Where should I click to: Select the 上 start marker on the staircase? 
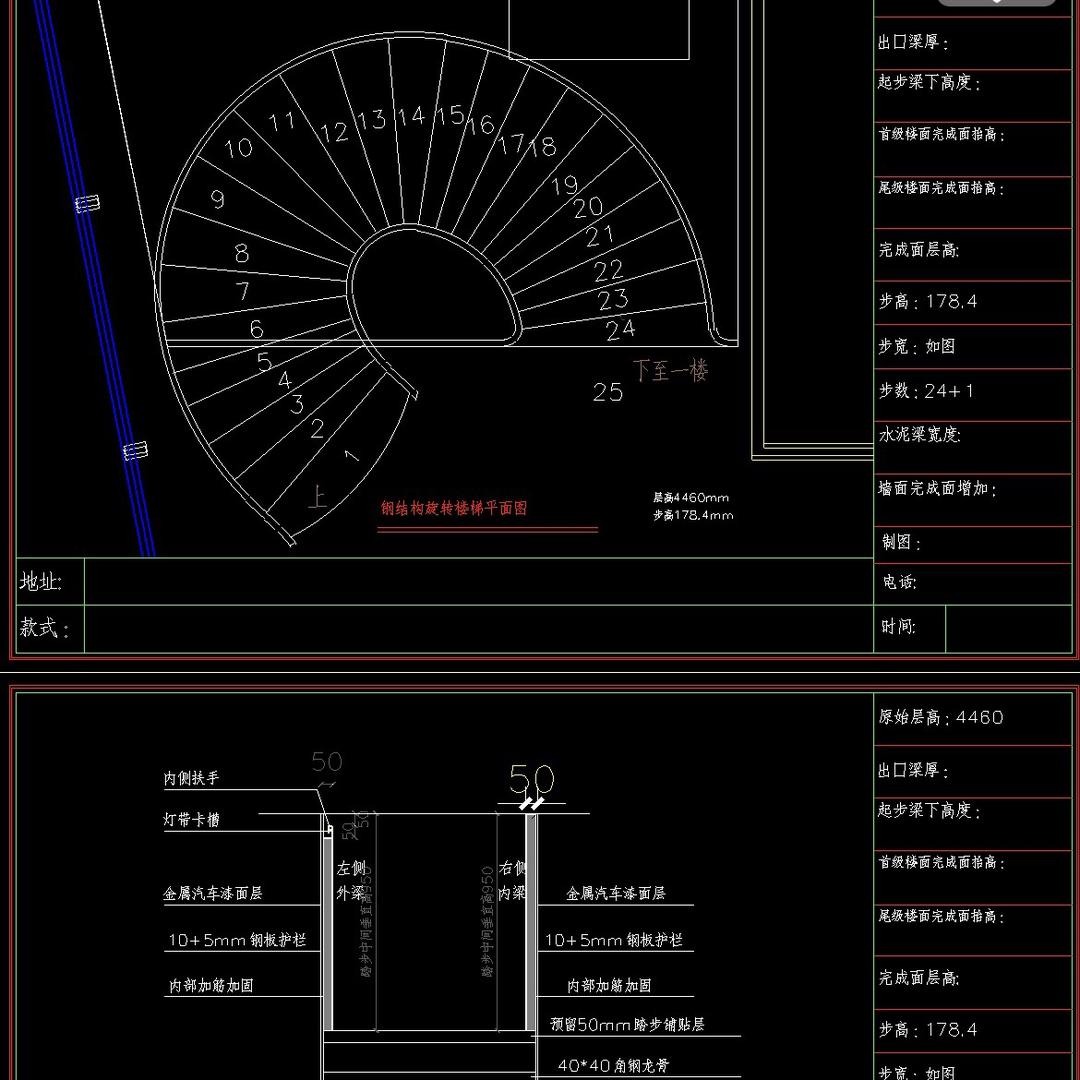click(x=317, y=498)
